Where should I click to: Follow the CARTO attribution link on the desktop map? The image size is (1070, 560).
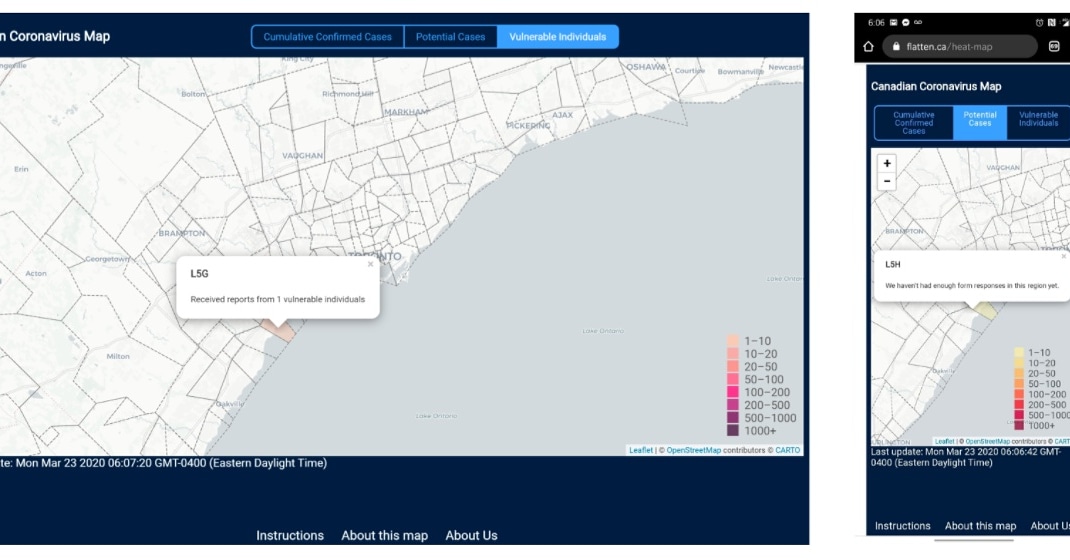click(787, 450)
